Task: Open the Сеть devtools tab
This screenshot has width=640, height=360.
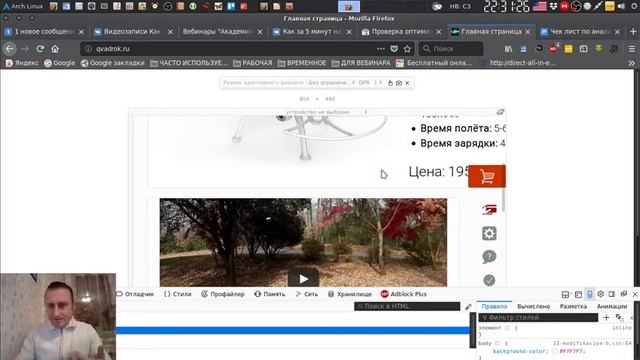Action: pyautogui.click(x=307, y=294)
